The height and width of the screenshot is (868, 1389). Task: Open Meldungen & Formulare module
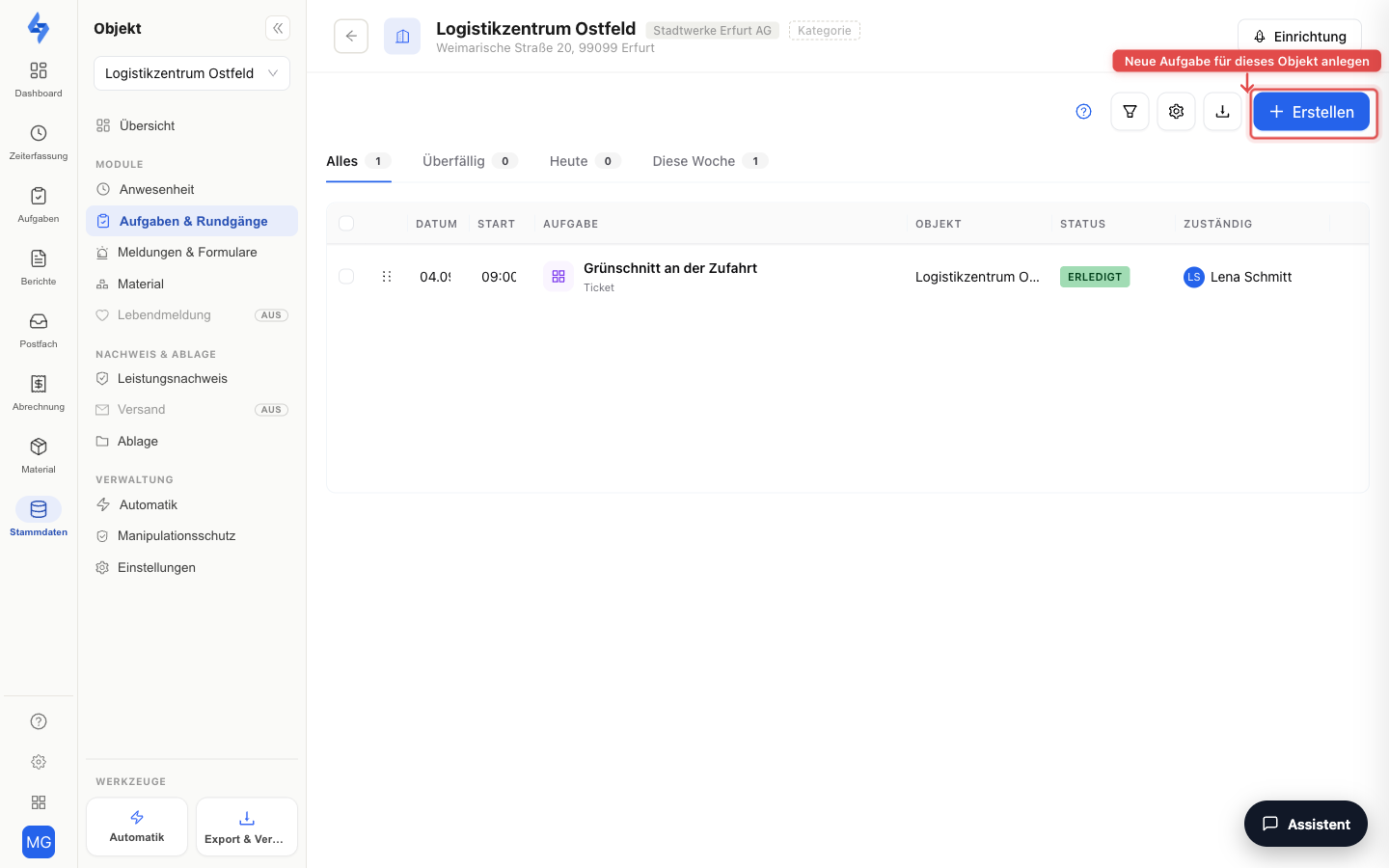coord(192,252)
